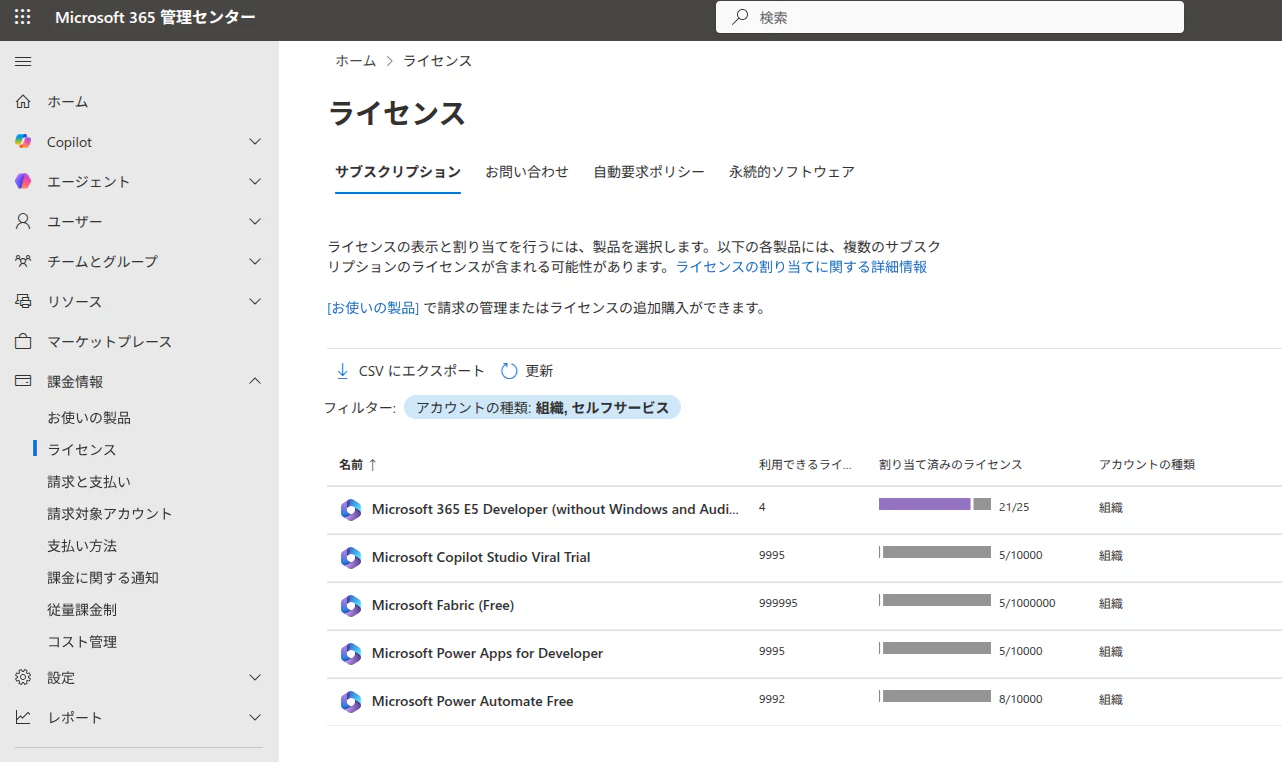Click the 設定 gear icon
Image resolution: width=1282 pixels, height=762 pixels.
23,677
